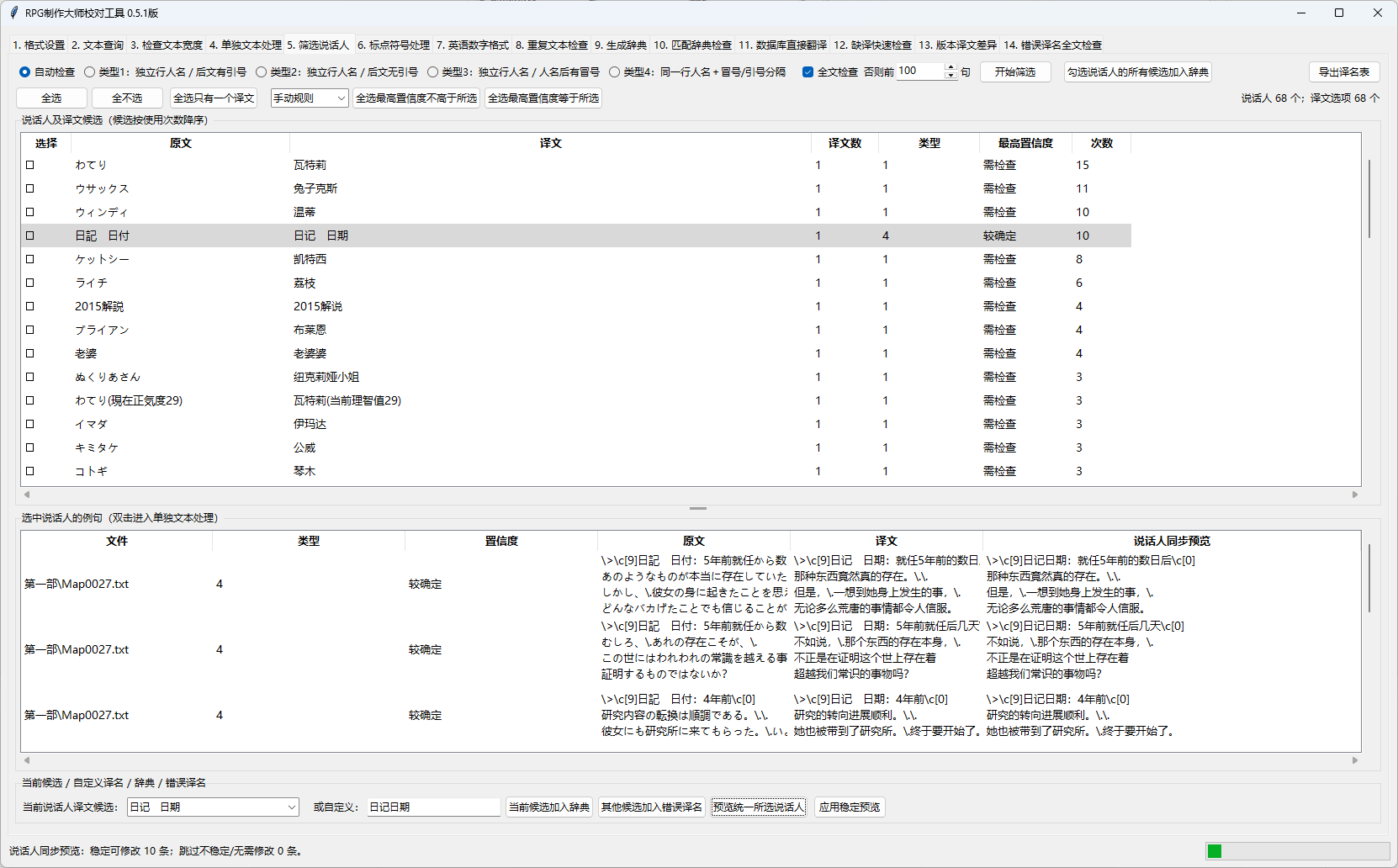Click the green progress bar at bottom right
This screenshot has height=868, width=1398.
[x=1297, y=851]
